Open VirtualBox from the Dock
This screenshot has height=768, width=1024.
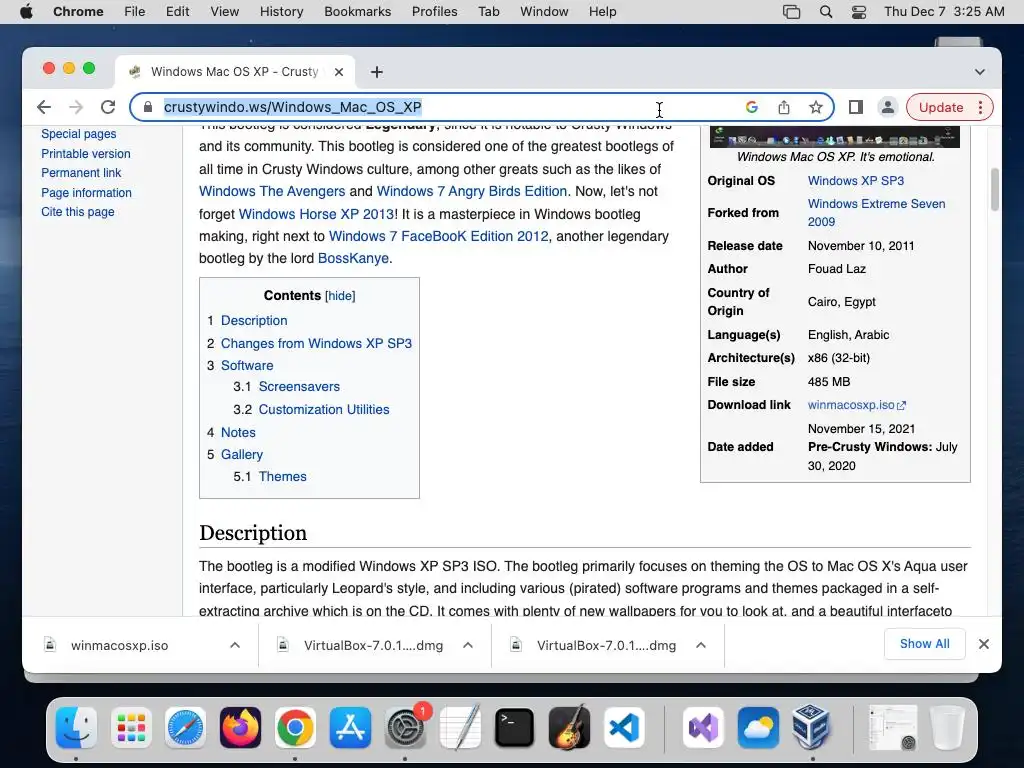pos(811,727)
